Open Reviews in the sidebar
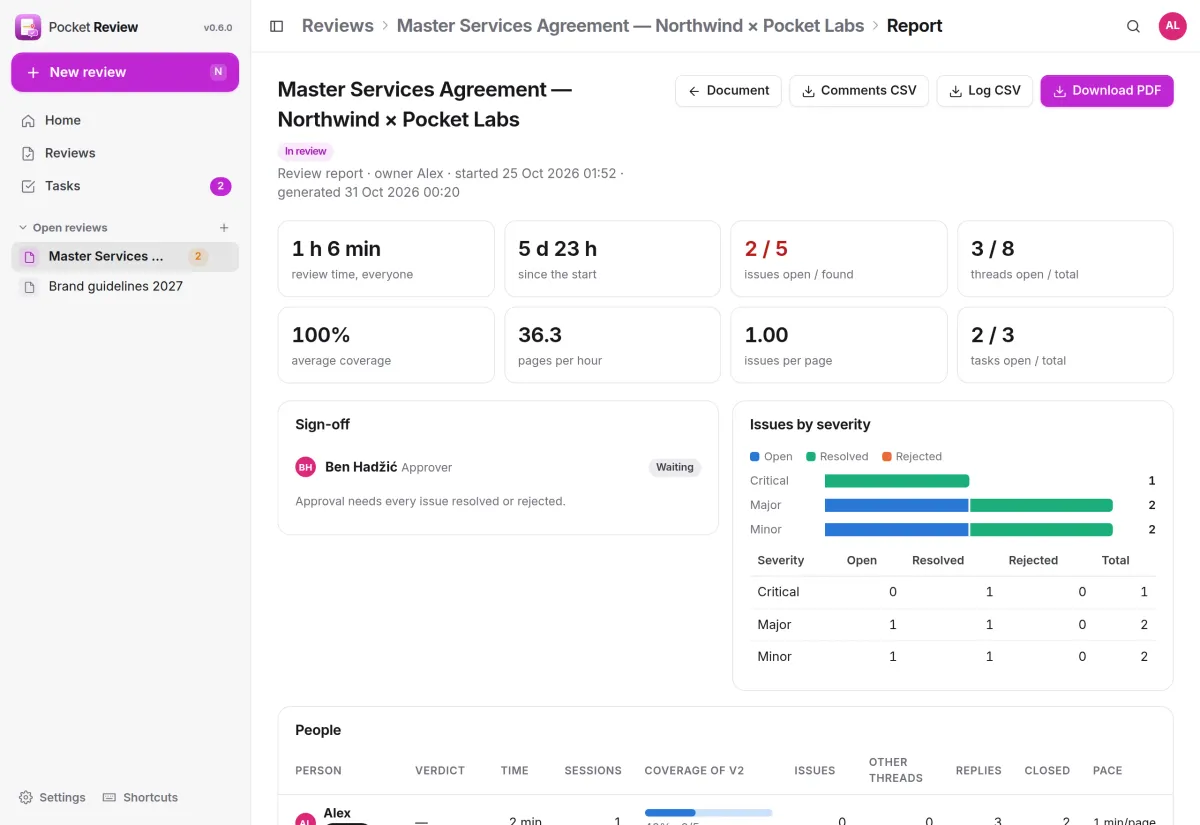 click(125, 153)
